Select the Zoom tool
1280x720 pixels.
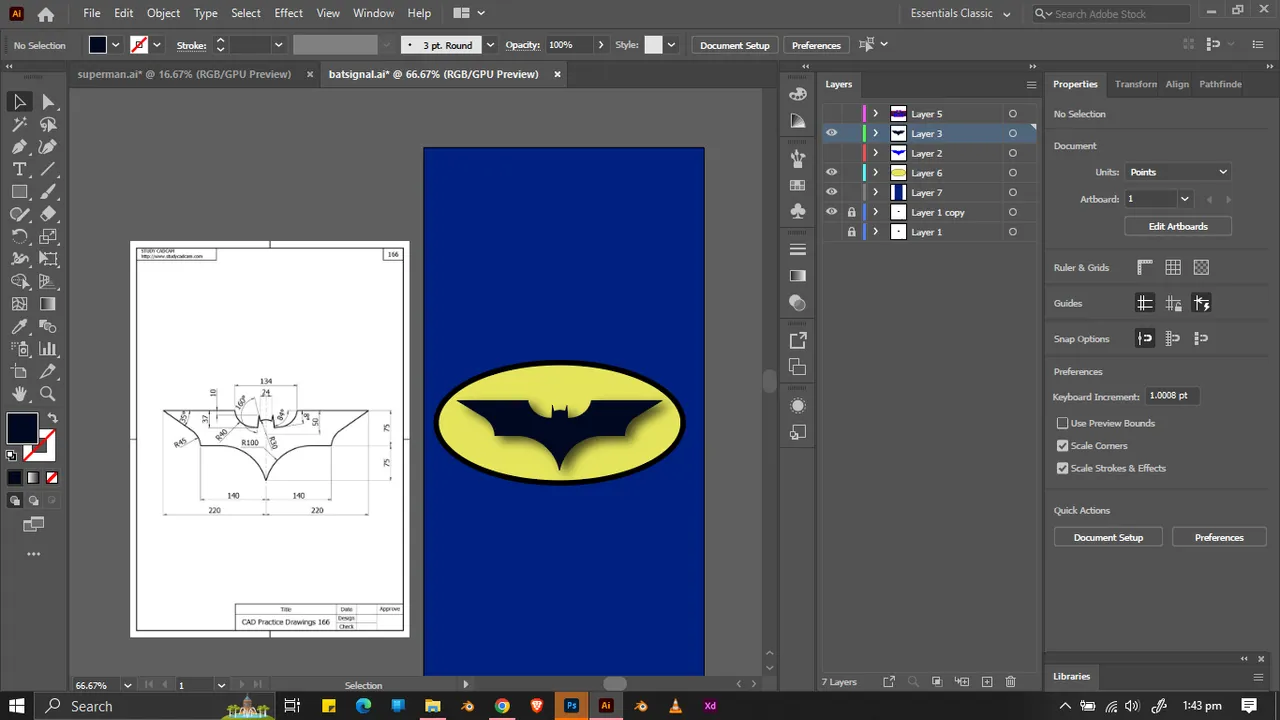48,394
